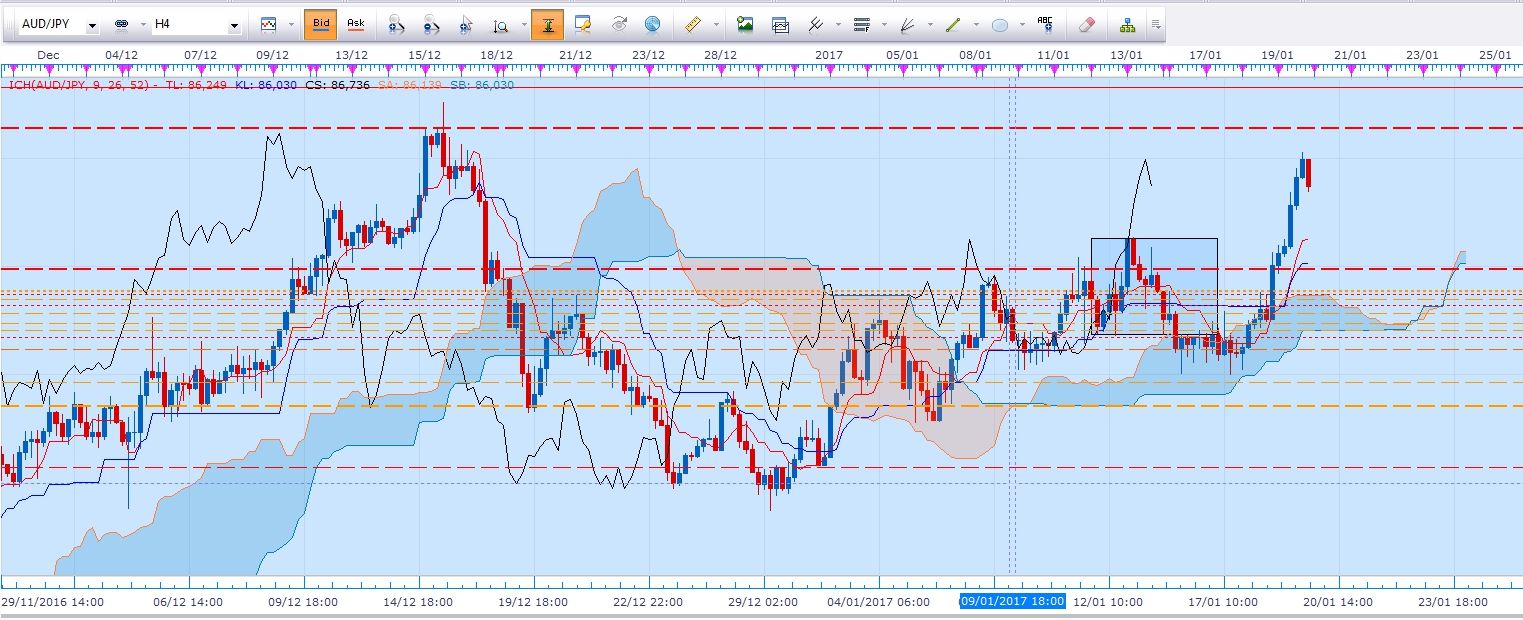Click the zoom in magnifier icon
Screen dimensions: 1523x620
pyautogui.click(x=396, y=23)
